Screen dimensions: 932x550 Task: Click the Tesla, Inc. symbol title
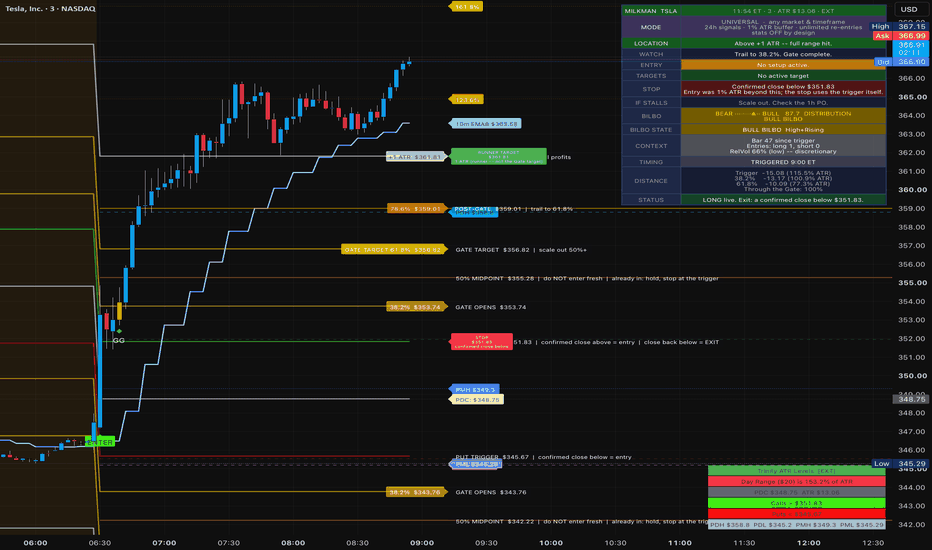click(x=51, y=8)
